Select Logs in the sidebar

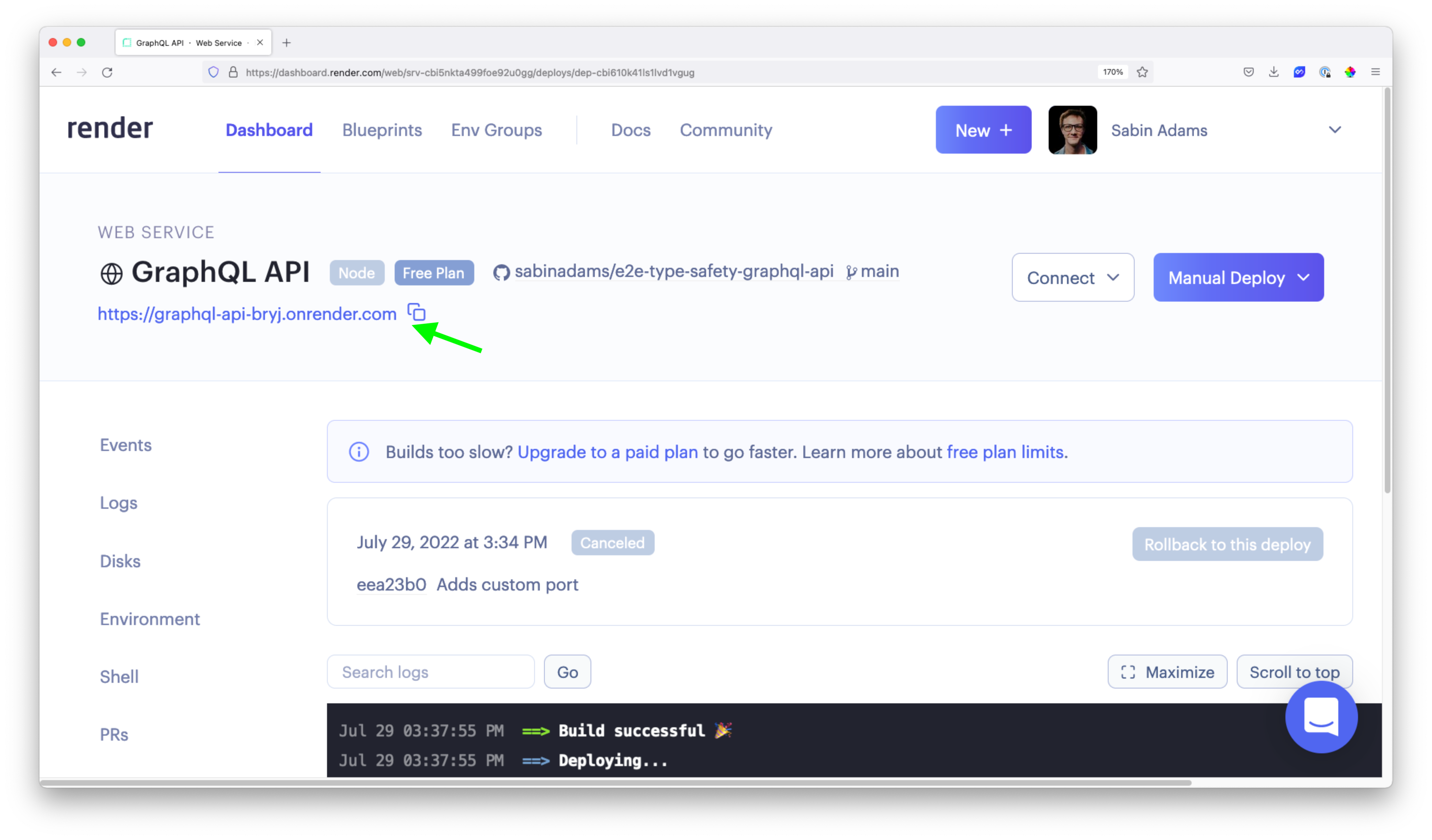pos(118,503)
